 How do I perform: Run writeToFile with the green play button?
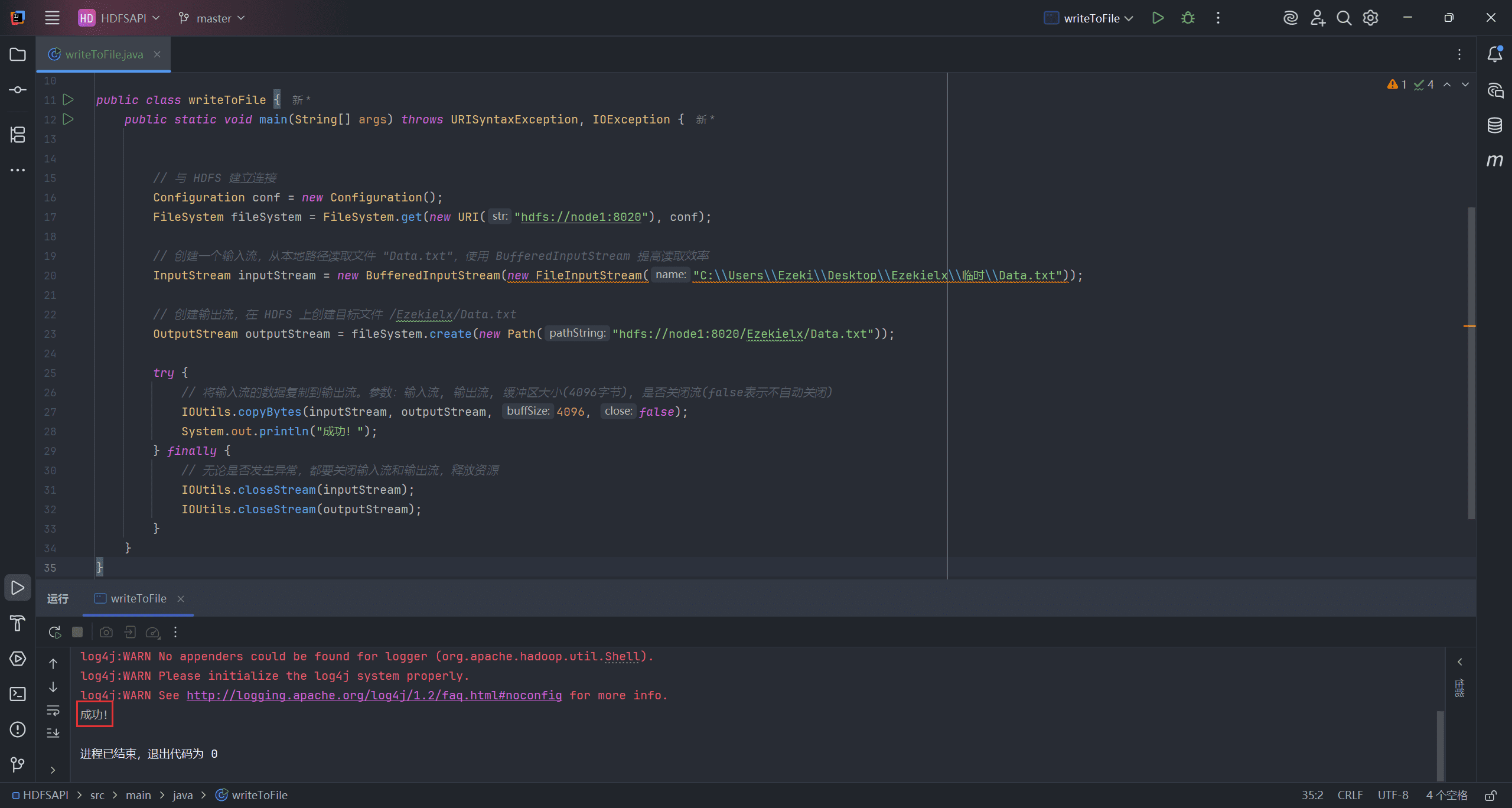(x=1158, y=18)
